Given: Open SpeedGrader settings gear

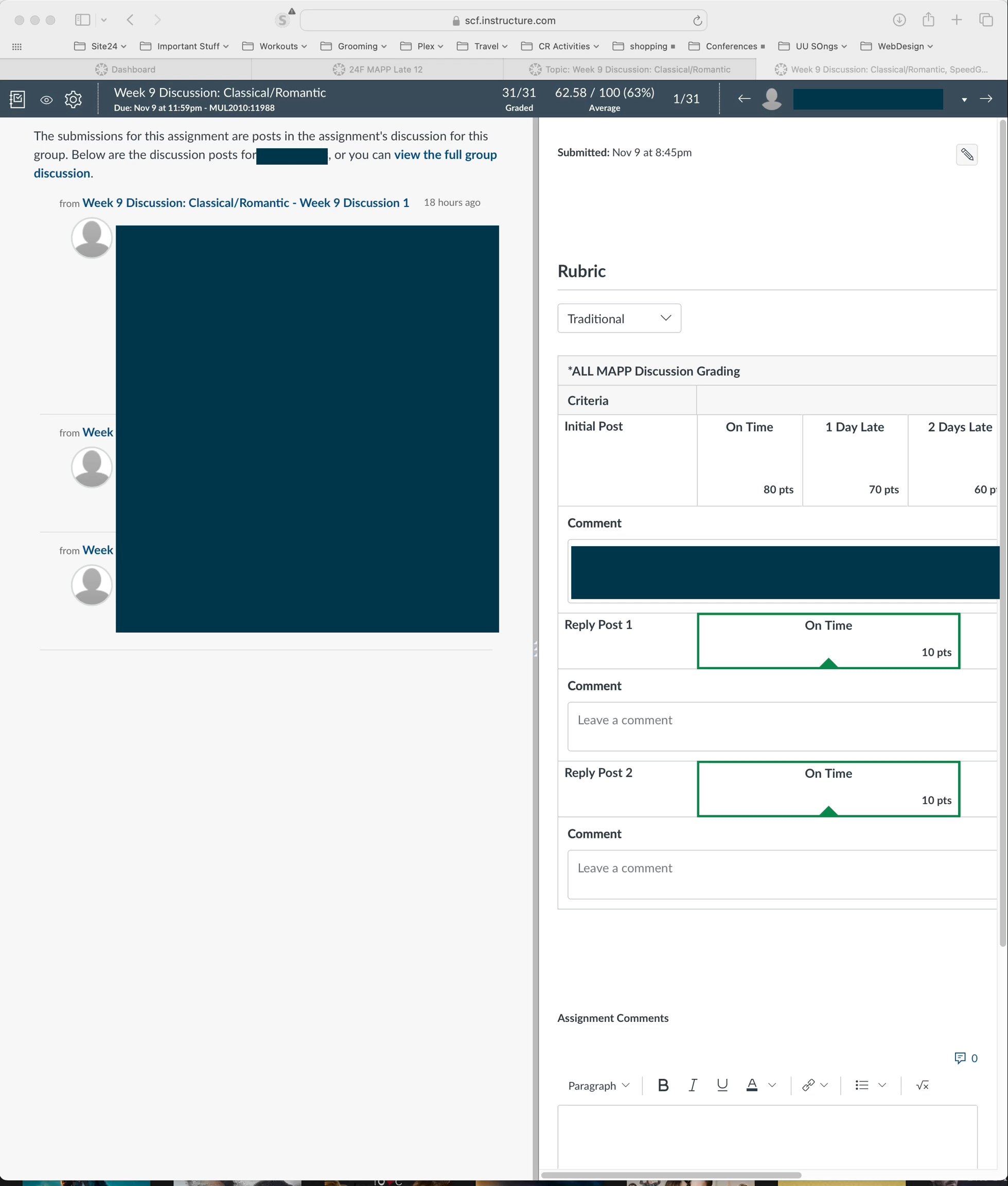Looking at the screenshot, I should click(x=73, y=99).
